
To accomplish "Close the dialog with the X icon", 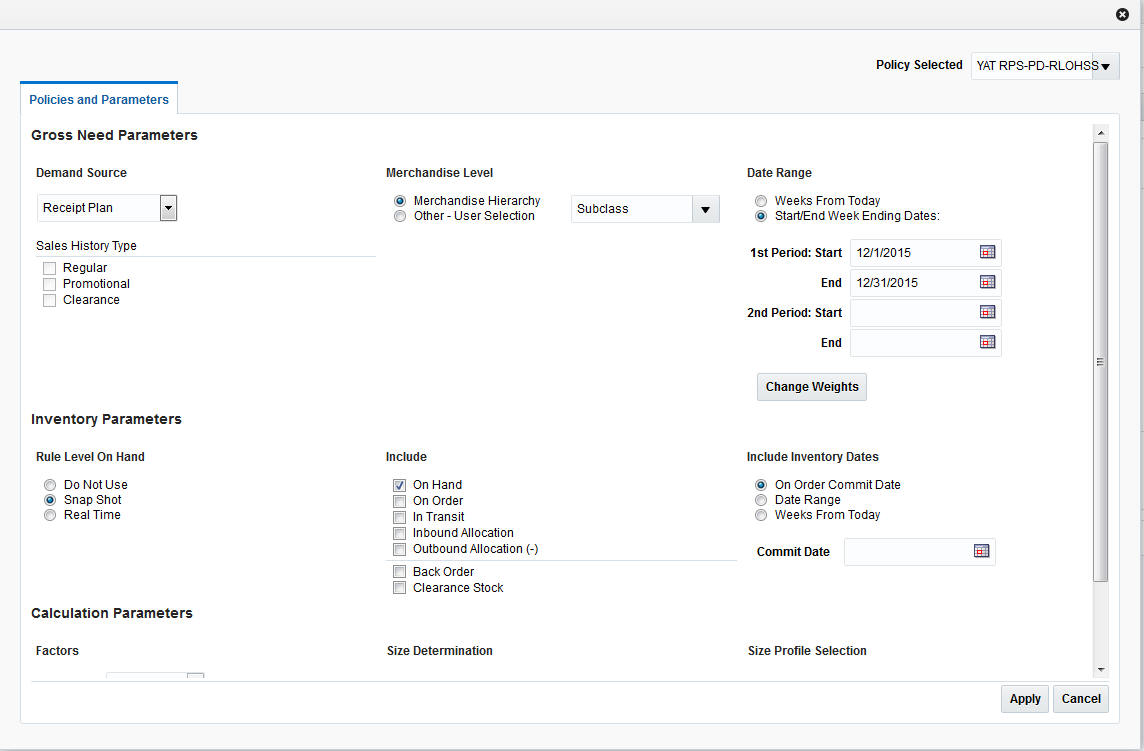I will tap(1122, 14).
